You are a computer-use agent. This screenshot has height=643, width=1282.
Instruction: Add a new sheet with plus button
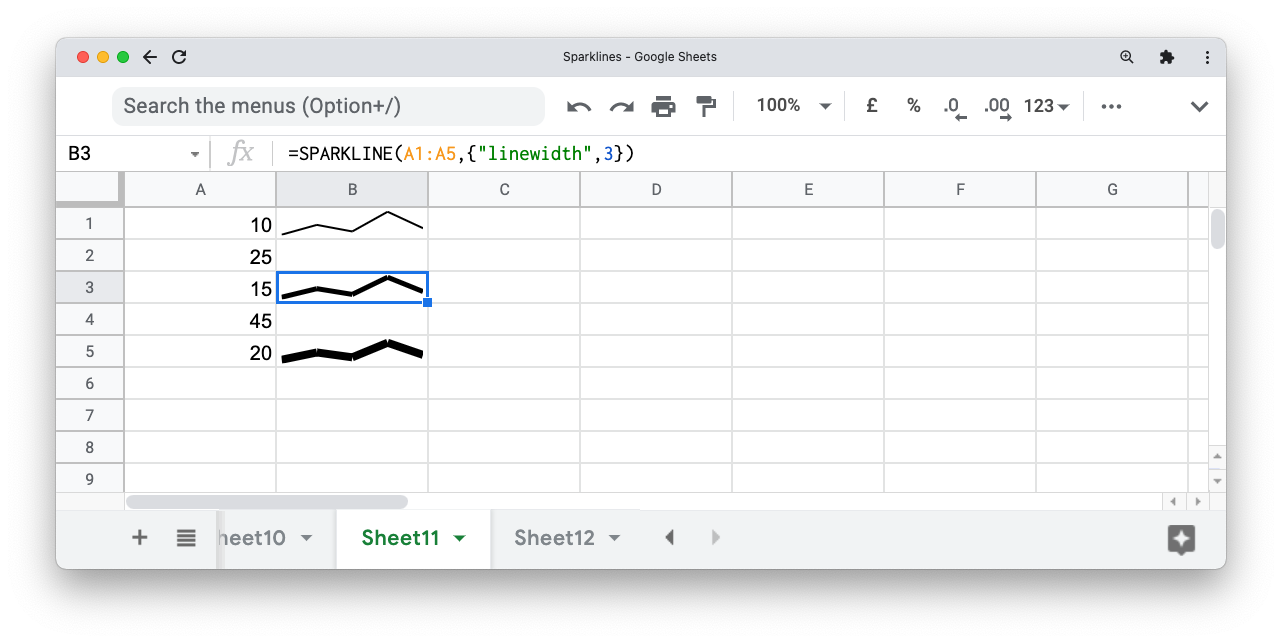tap(139, 537)
